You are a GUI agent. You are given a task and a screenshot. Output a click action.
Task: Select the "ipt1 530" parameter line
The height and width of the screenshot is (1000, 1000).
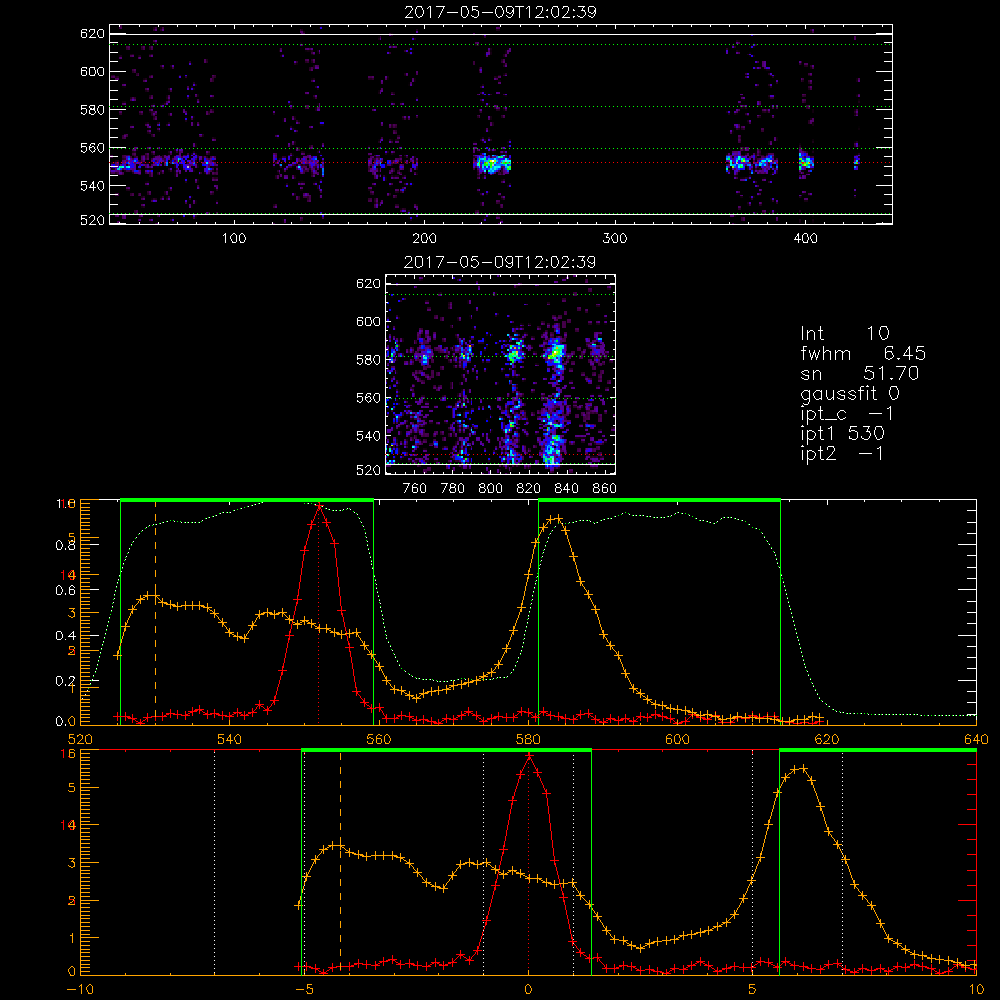pyautogui.click(x=842, y=434)
